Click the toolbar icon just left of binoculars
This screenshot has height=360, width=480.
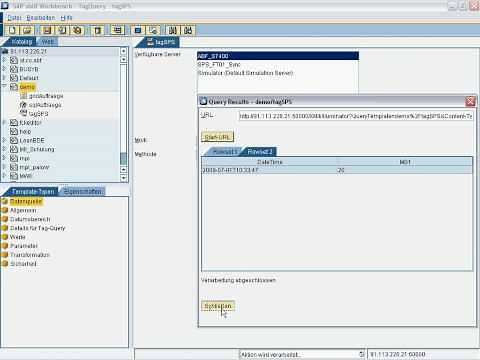tap(173, 31)
